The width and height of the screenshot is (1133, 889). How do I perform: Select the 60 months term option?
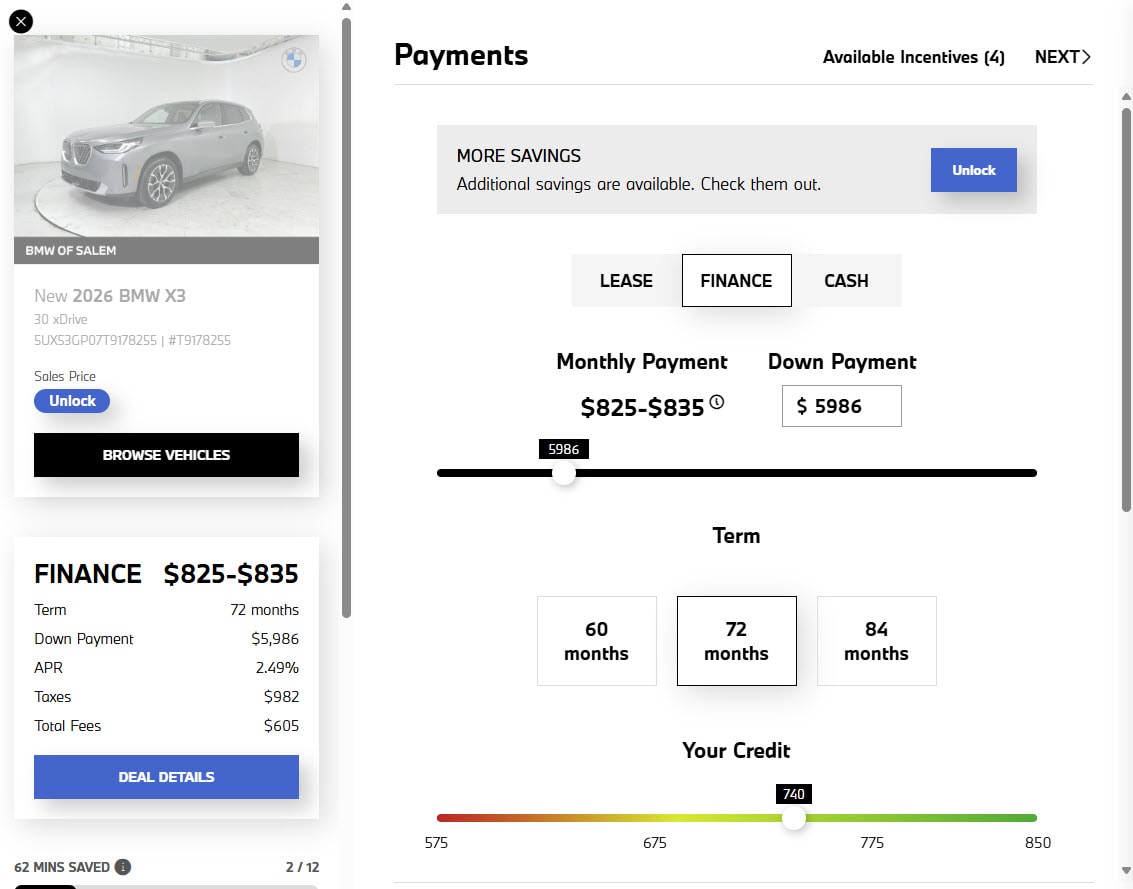597,641
